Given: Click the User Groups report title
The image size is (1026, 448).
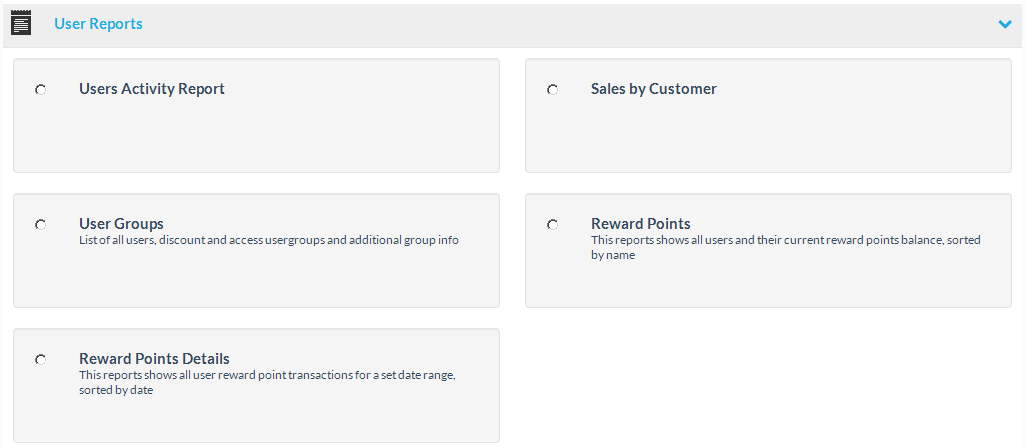Looking at the screenshot, I should click(x=121, y=224).
